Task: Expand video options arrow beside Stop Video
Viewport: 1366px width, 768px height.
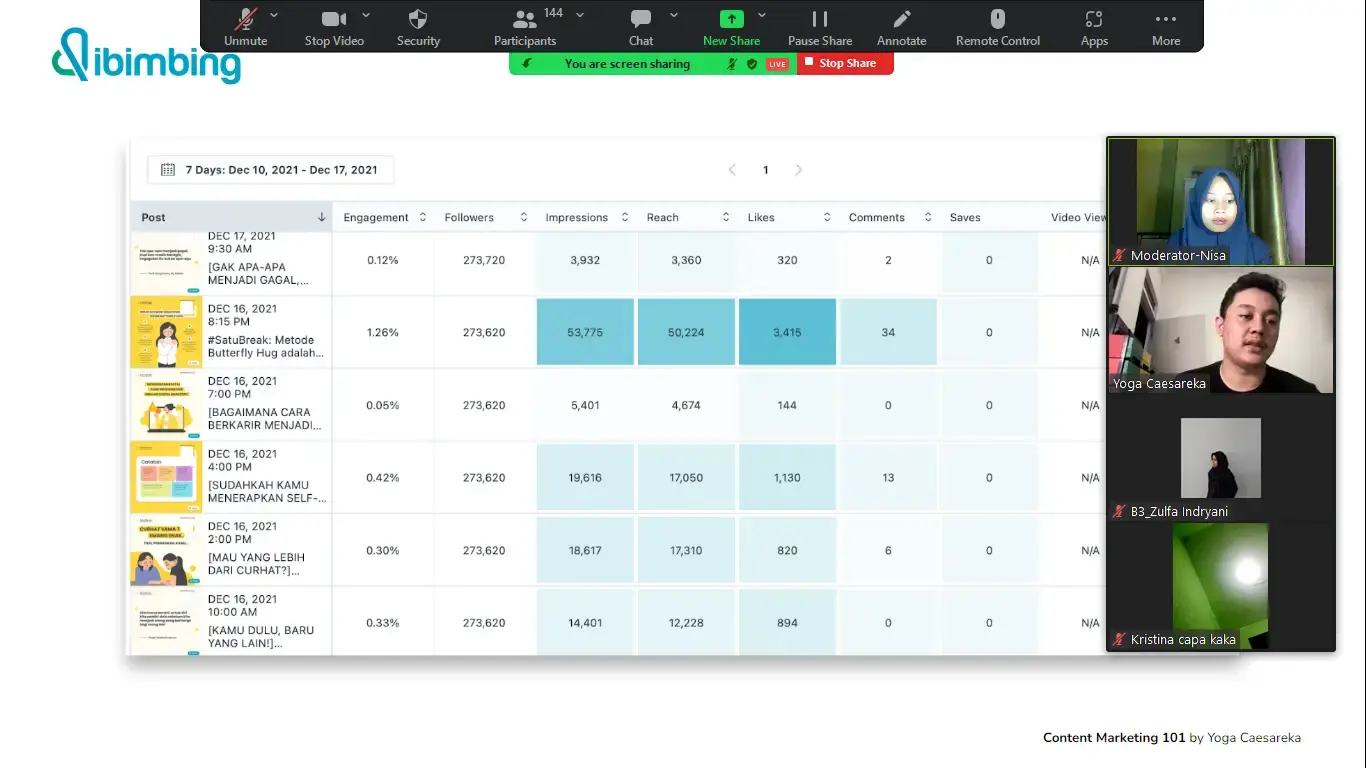Action: [x=366, y=15]
